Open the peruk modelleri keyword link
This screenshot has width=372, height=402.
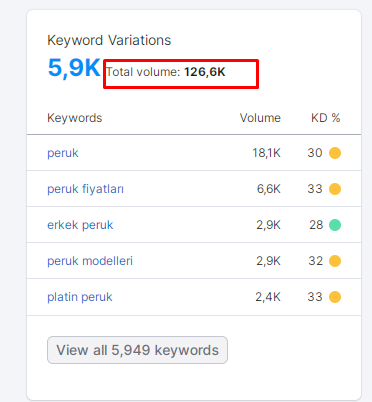[90, 261]
